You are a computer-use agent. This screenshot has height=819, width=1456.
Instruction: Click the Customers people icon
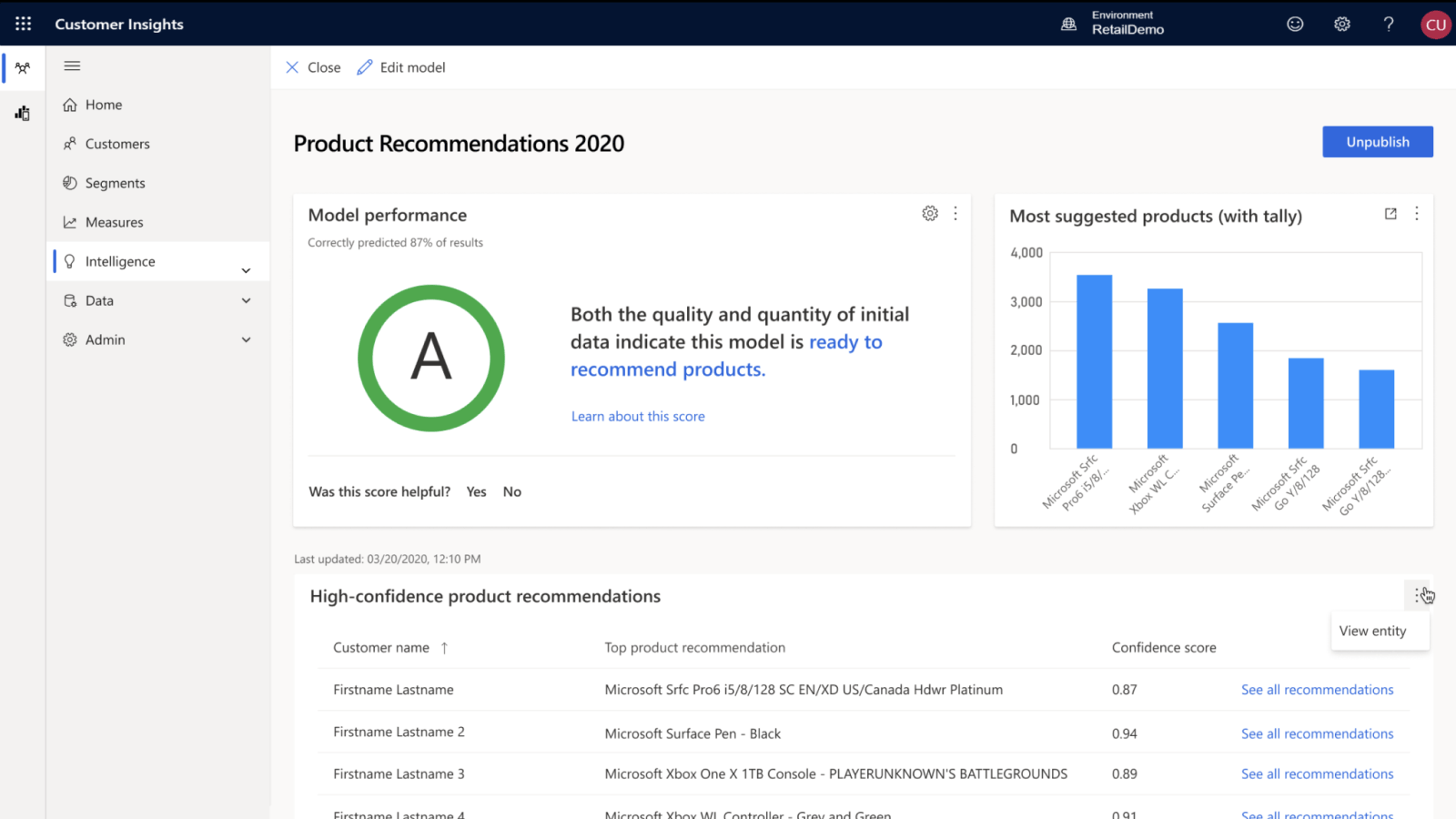pyautogui.click(x=70, y=144)
